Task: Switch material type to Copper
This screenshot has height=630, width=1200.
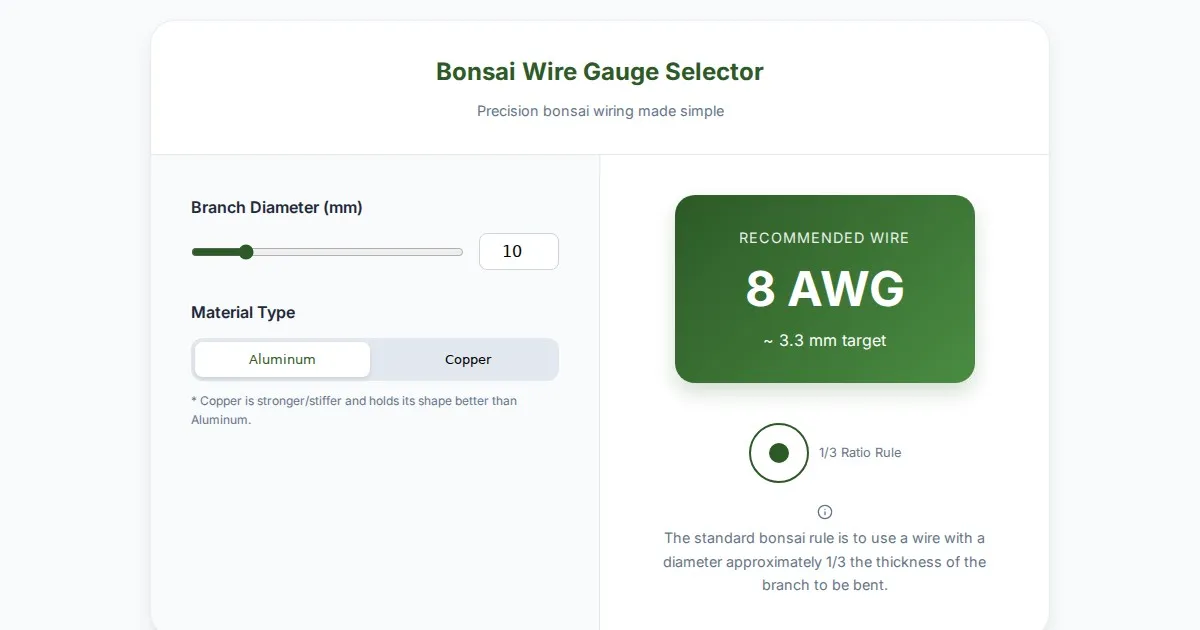Action: click(x=468, y=360)
